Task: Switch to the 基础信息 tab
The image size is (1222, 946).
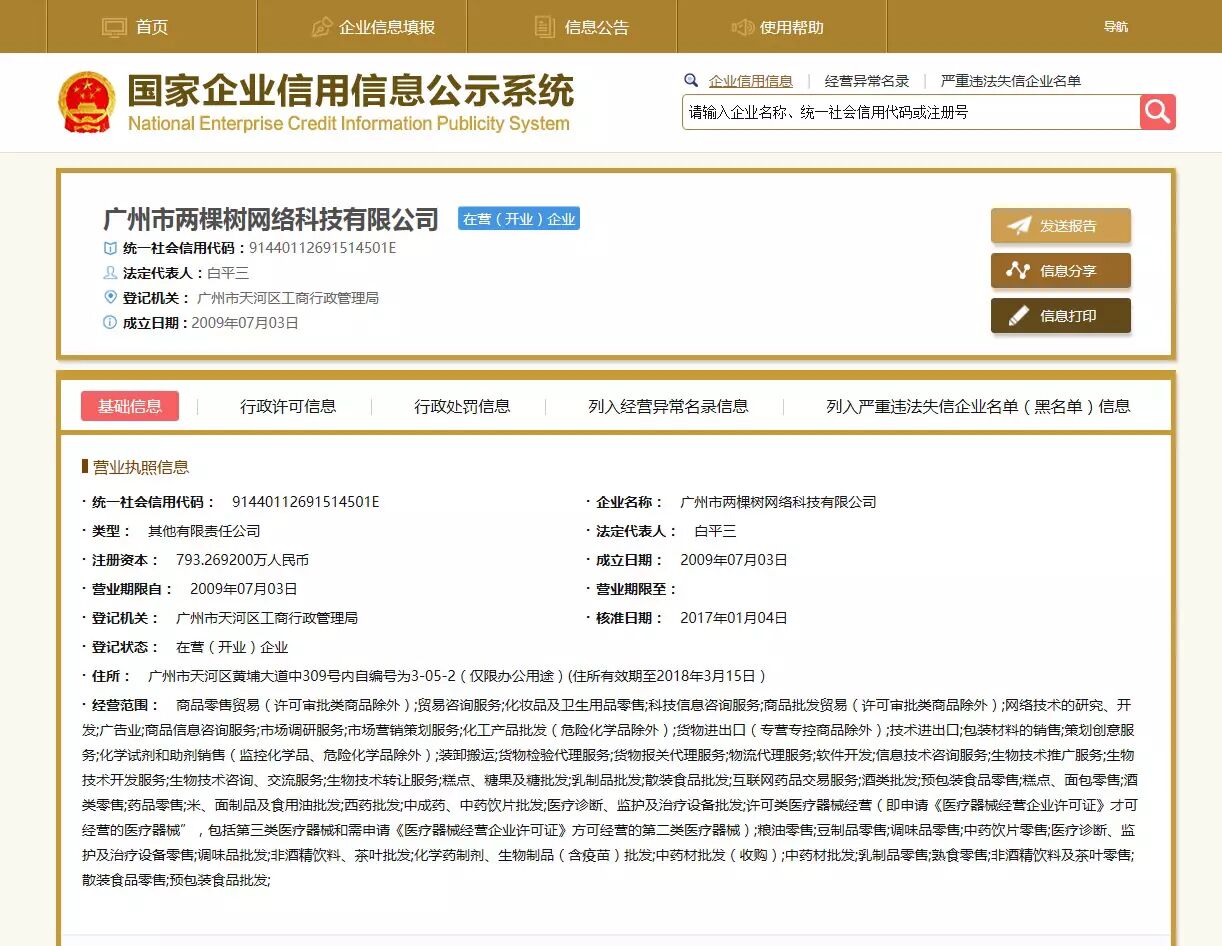Action: [130, 406]
